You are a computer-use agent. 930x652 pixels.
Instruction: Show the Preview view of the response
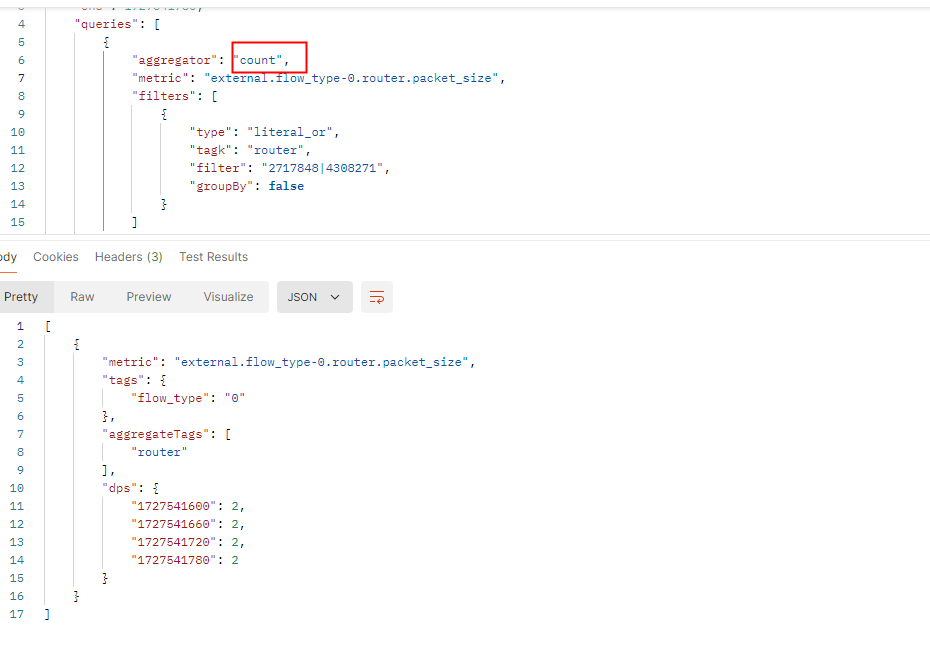pyautogui.click(x=148, y=297)
